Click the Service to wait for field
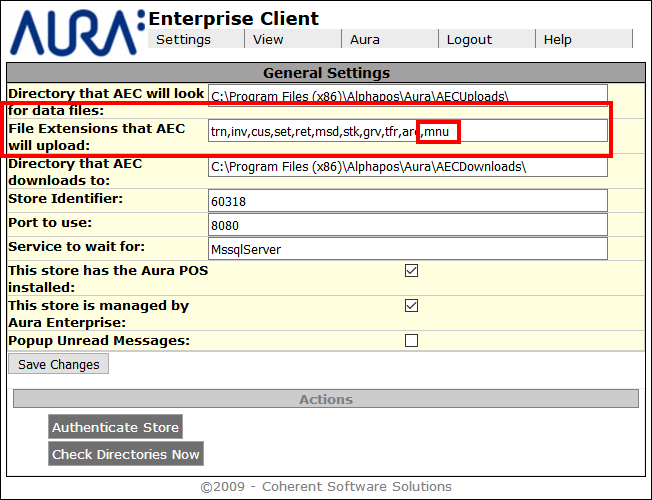This screenshot has height=500, width=652. click(x=408, y=249)
